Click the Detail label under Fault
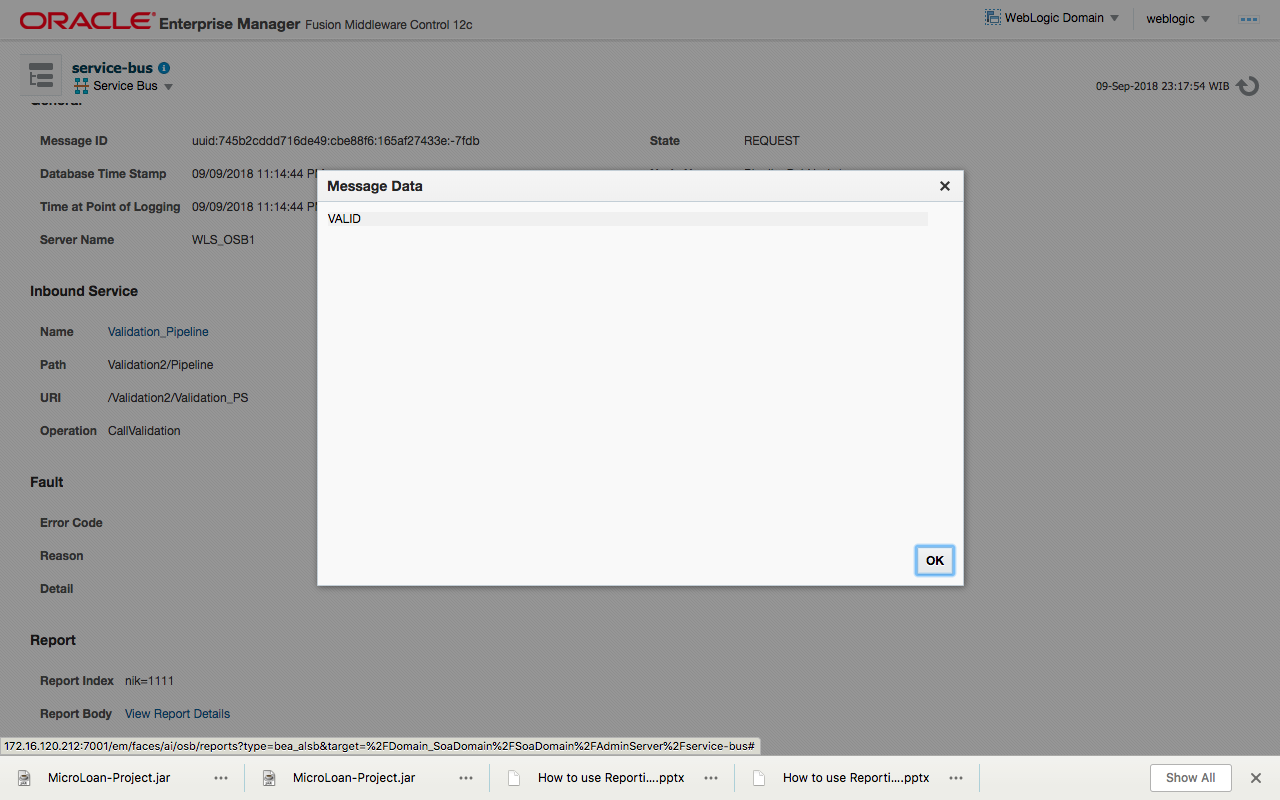This screenshot has width=1280, height=800. pos(57,589)
